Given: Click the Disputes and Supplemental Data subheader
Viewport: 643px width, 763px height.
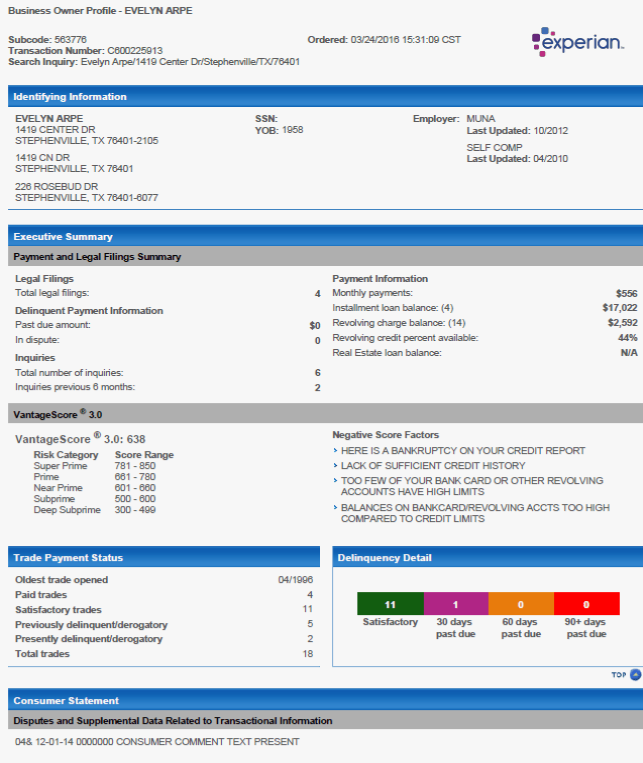Looking at the screenshot, I should click(x=325, y=720).
